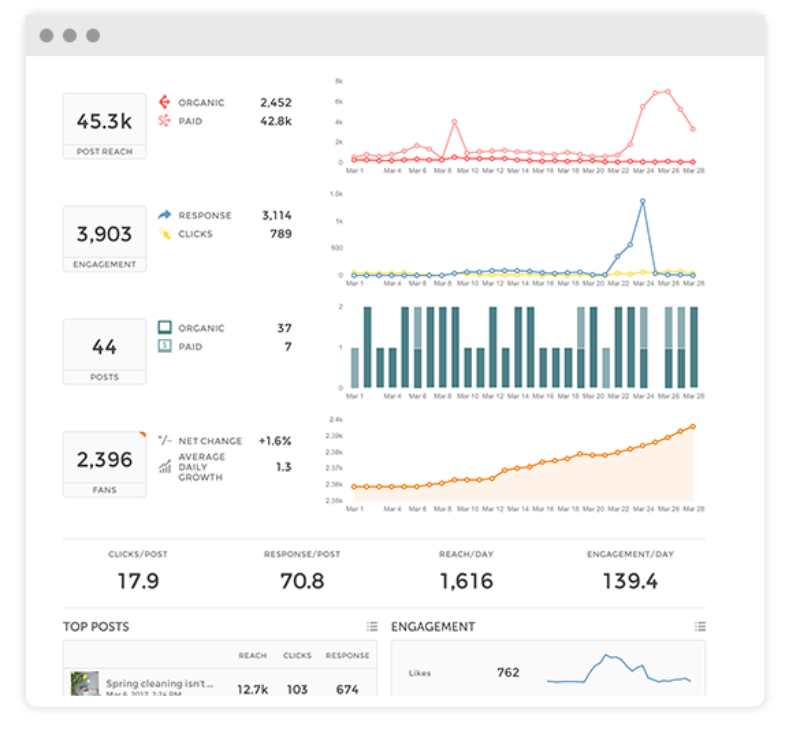Image resolution: width=800 pixels, height=730 pixels.
Task: Open the 'Spring cleaning isn't...' post link
Action: click(x=160, y=683)
